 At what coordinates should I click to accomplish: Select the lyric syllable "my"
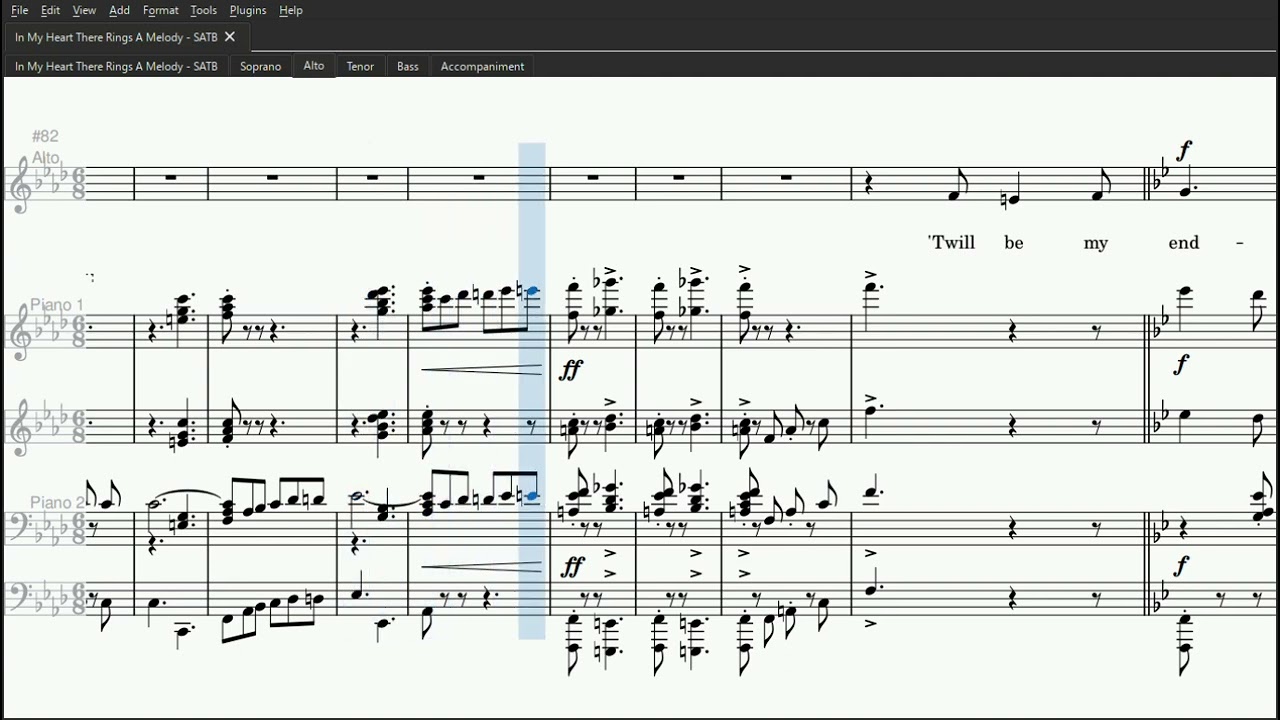tap(1096, 243)
